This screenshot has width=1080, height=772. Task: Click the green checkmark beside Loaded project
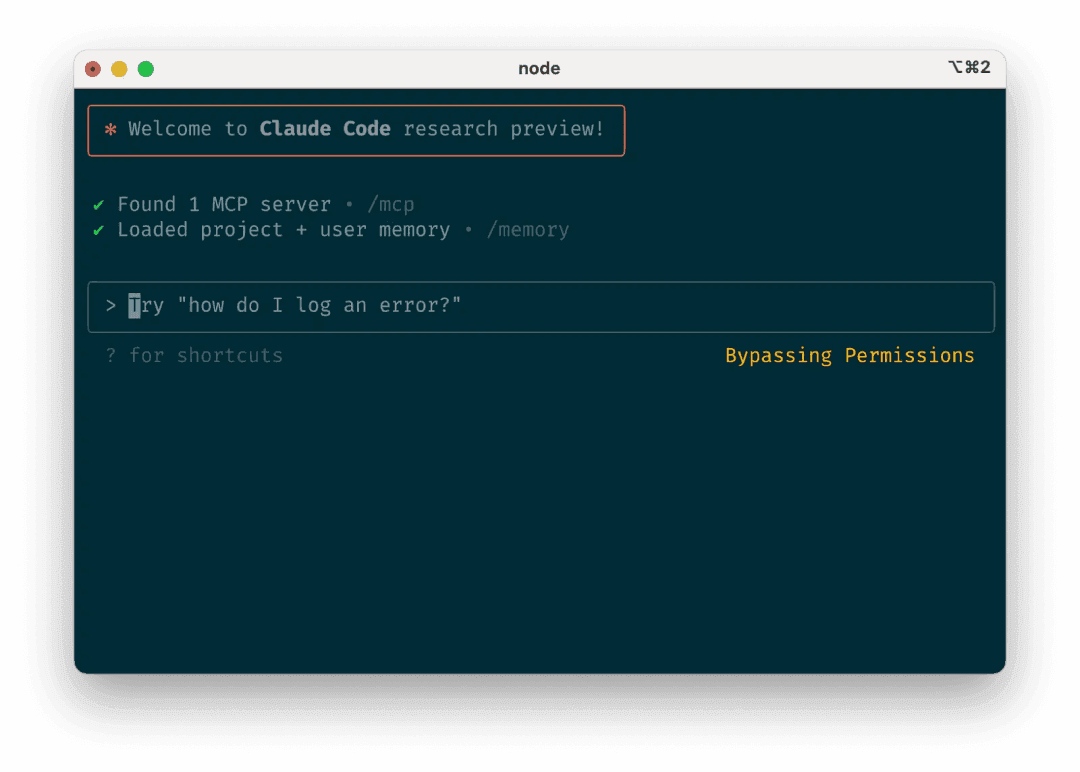click(x=99, y=230)
